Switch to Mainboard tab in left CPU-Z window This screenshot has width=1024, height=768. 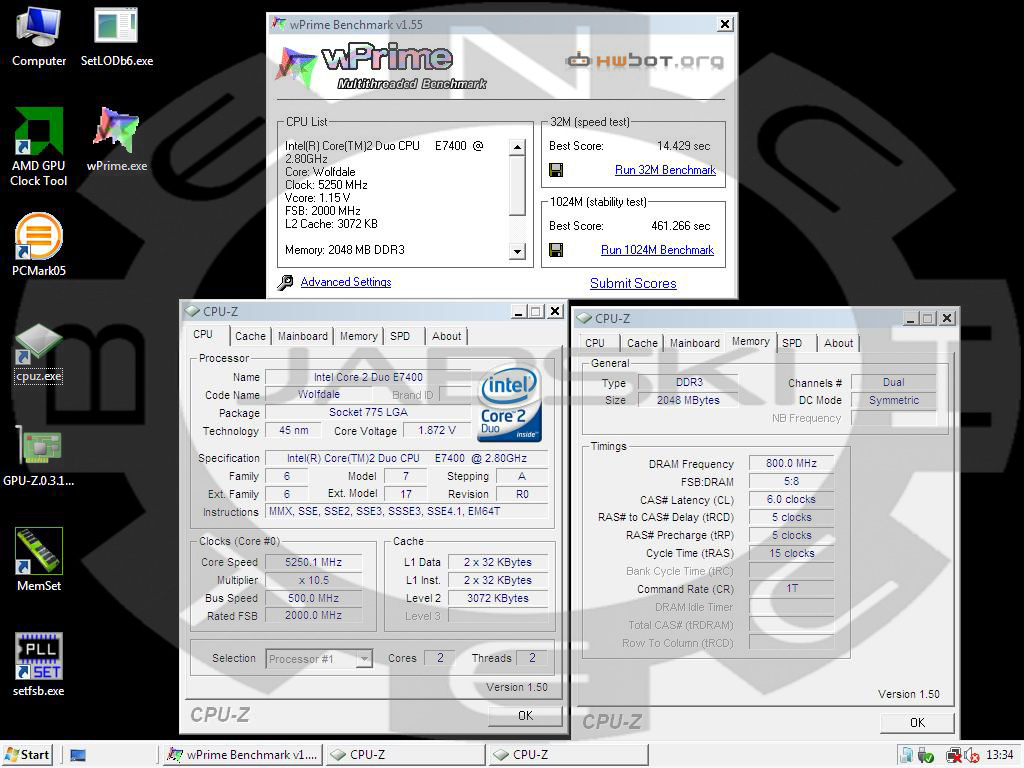click(302, 336)
